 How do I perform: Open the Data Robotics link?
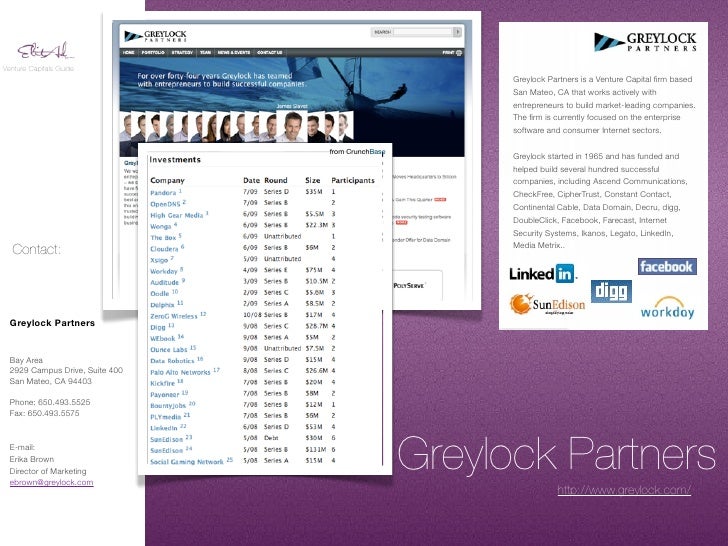172,361
